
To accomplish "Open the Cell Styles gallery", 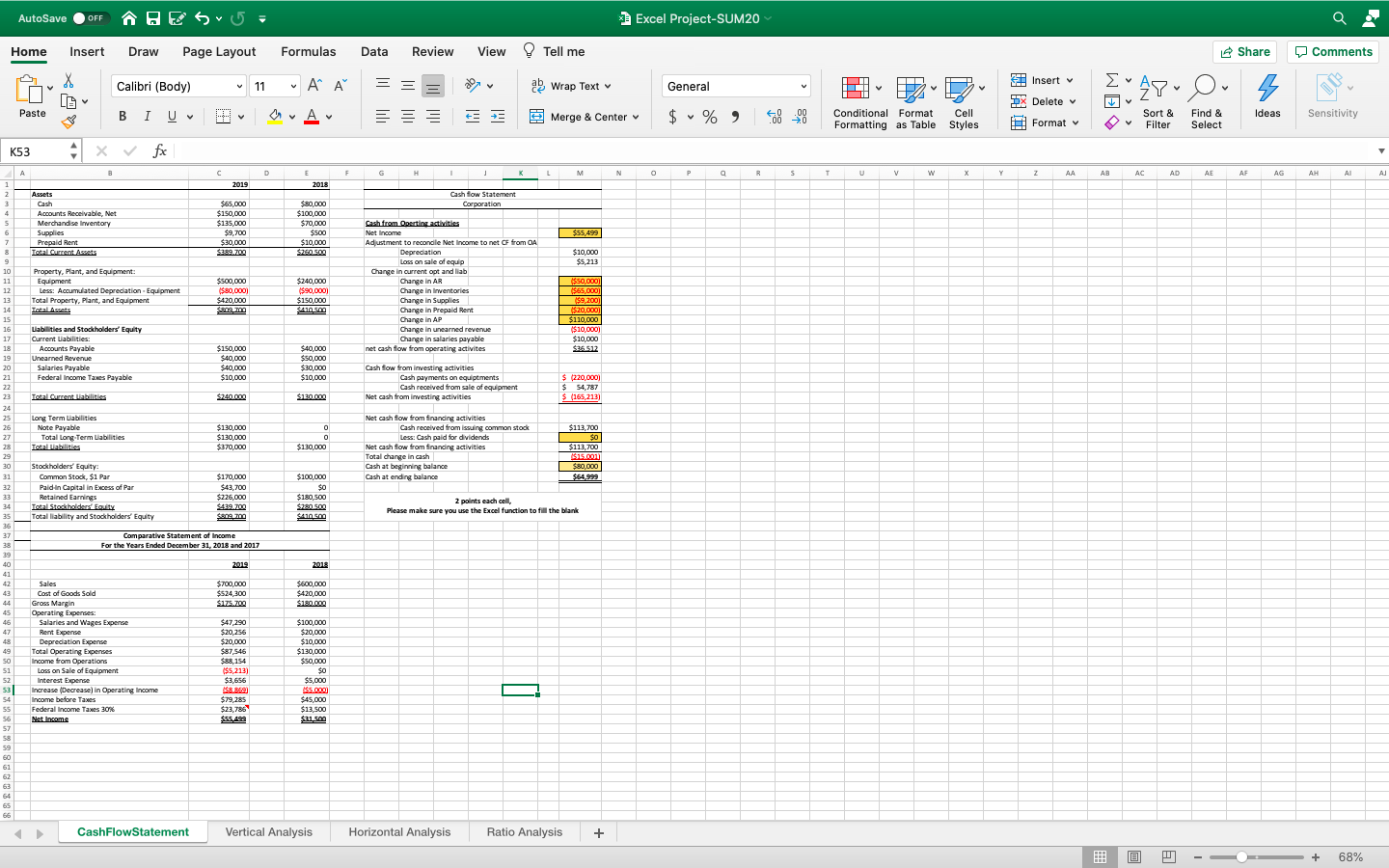I will tap(964, 101).
